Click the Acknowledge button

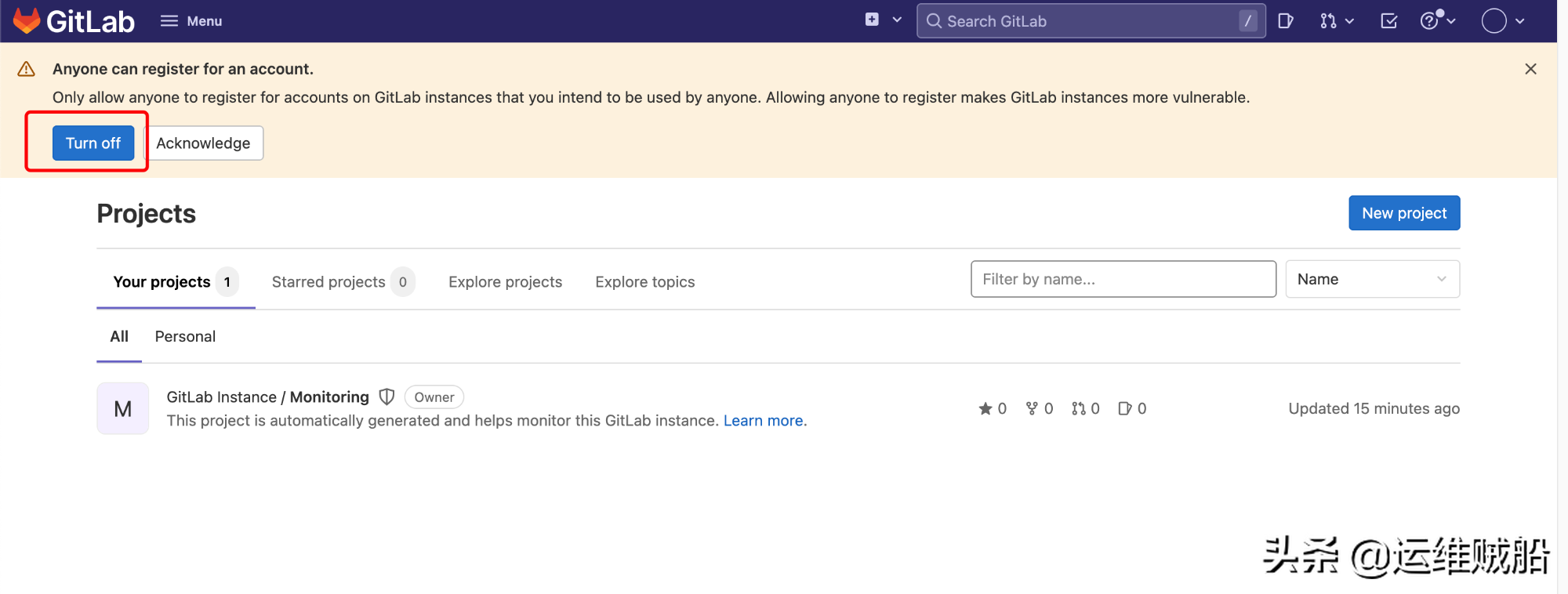tap(203, 143)
